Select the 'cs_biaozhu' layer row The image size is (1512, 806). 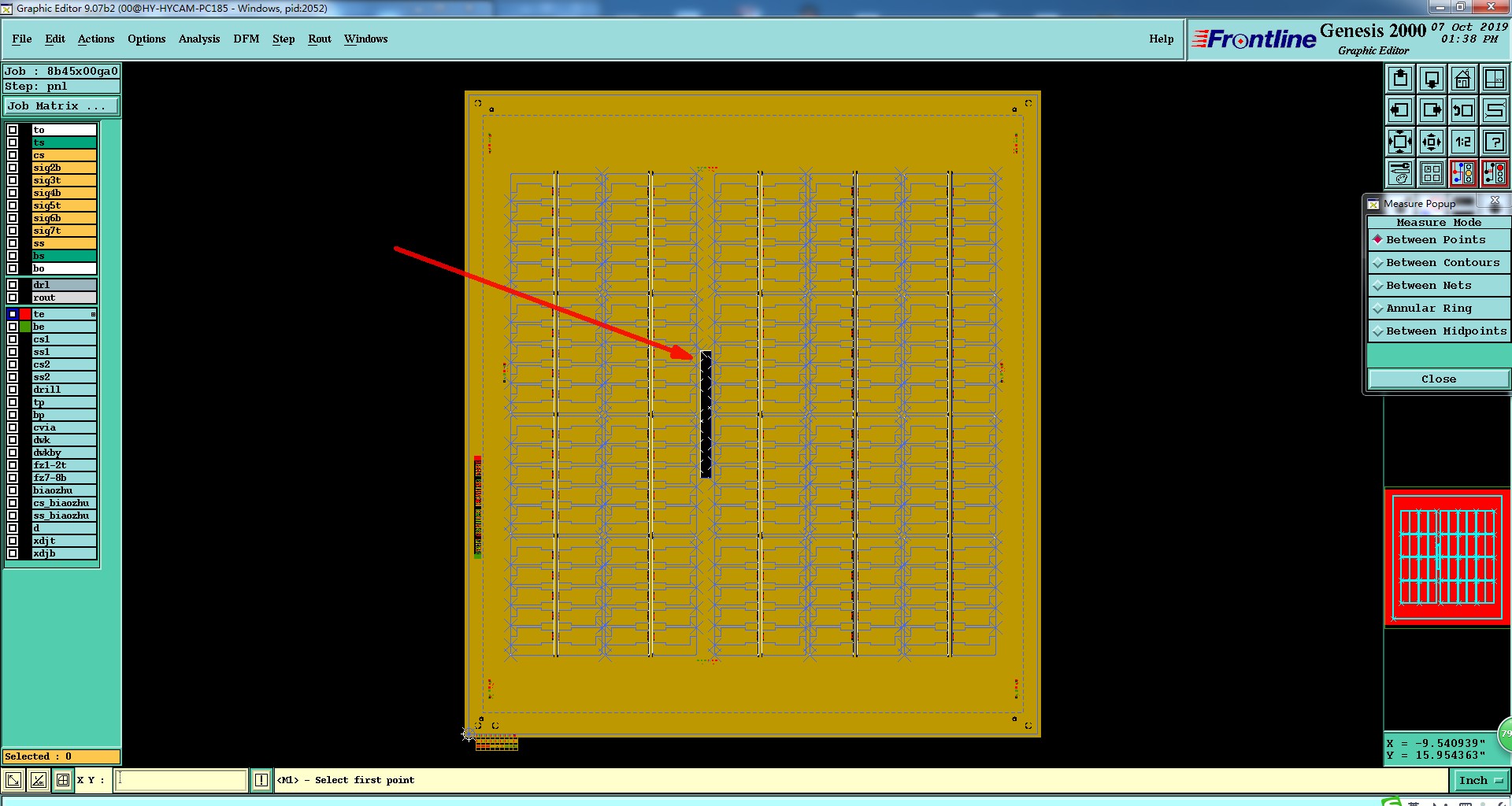click(64, 503)
